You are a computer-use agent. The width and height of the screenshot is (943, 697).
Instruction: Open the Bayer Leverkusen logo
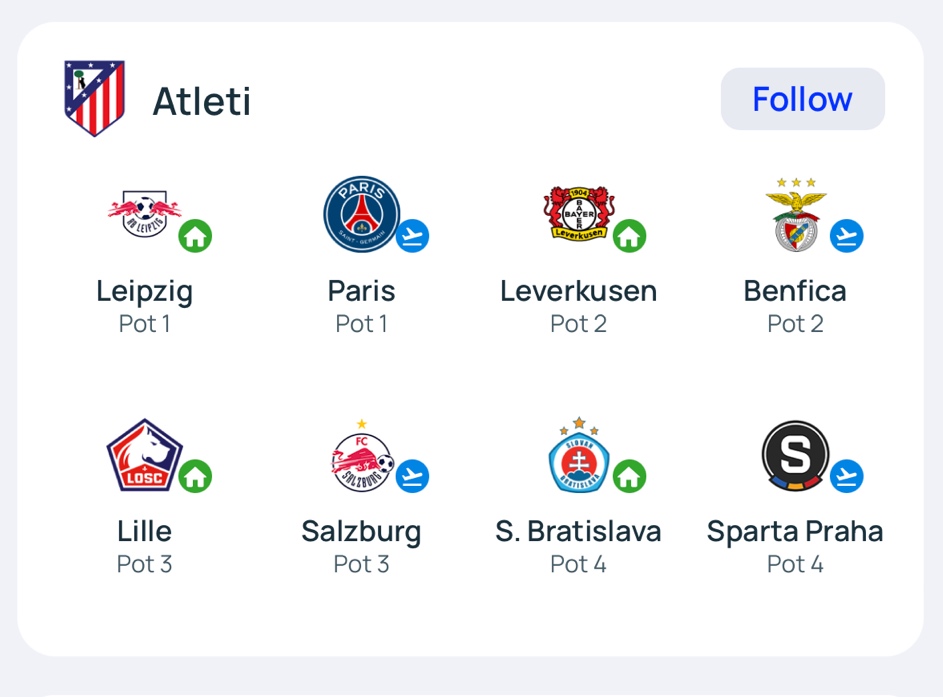pos(579,214)
